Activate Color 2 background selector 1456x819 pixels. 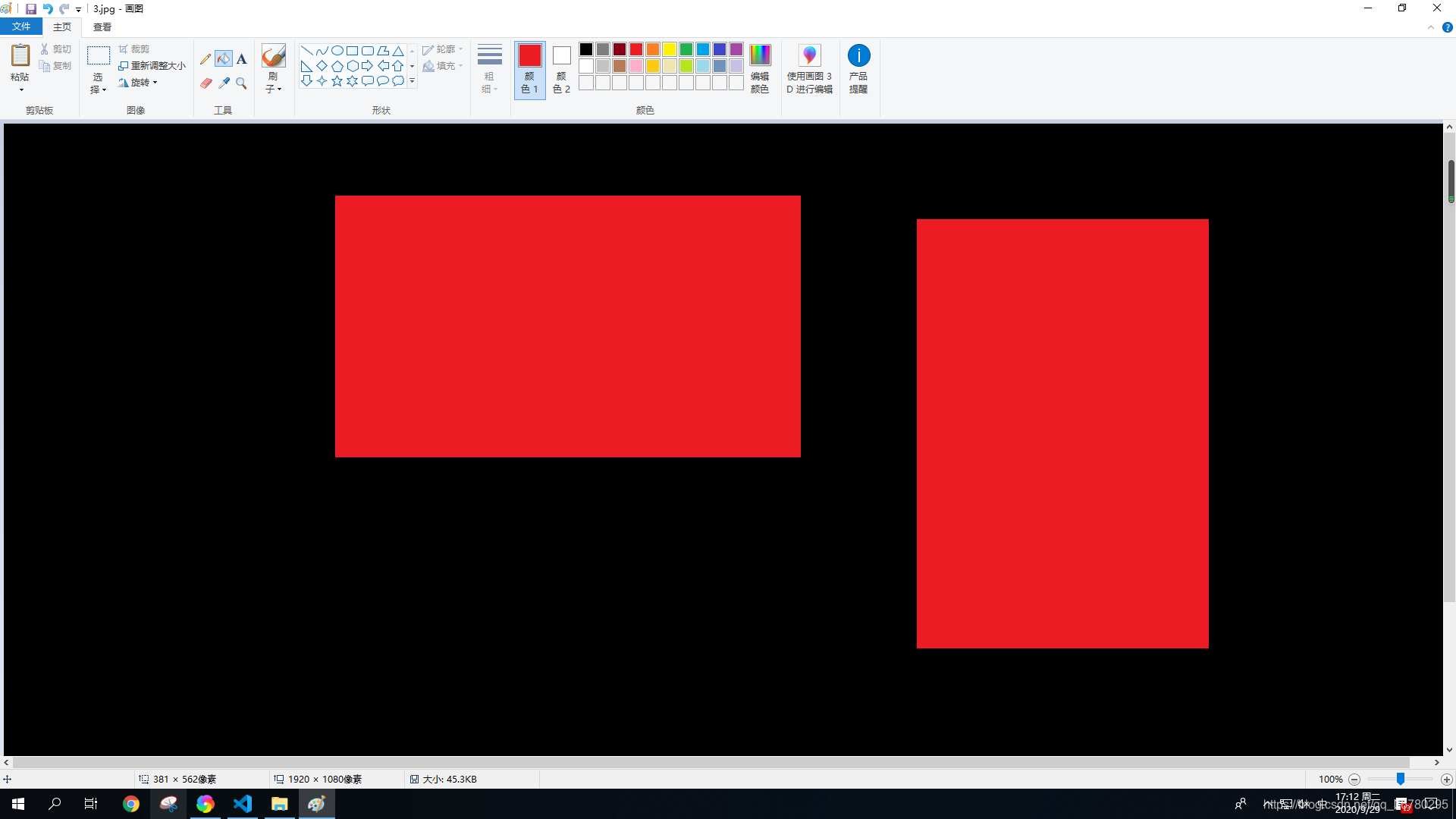point(561,70)
